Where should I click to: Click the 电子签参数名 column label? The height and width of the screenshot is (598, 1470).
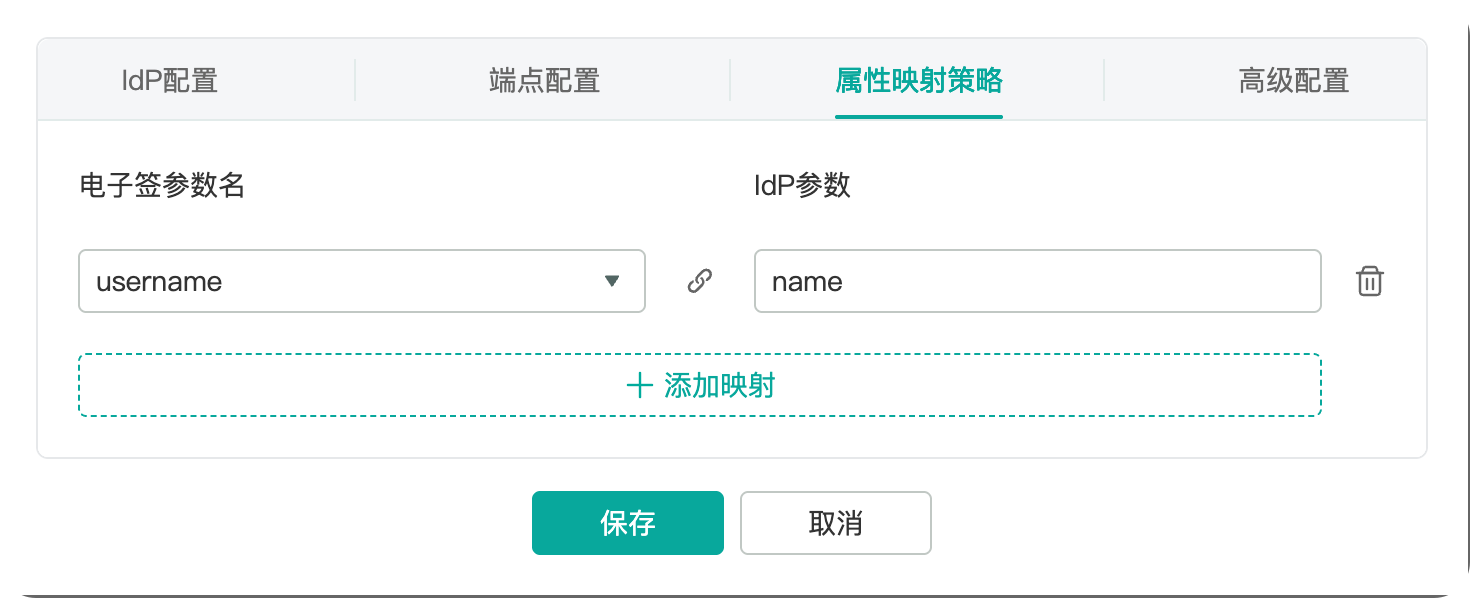tap(162, 185)
